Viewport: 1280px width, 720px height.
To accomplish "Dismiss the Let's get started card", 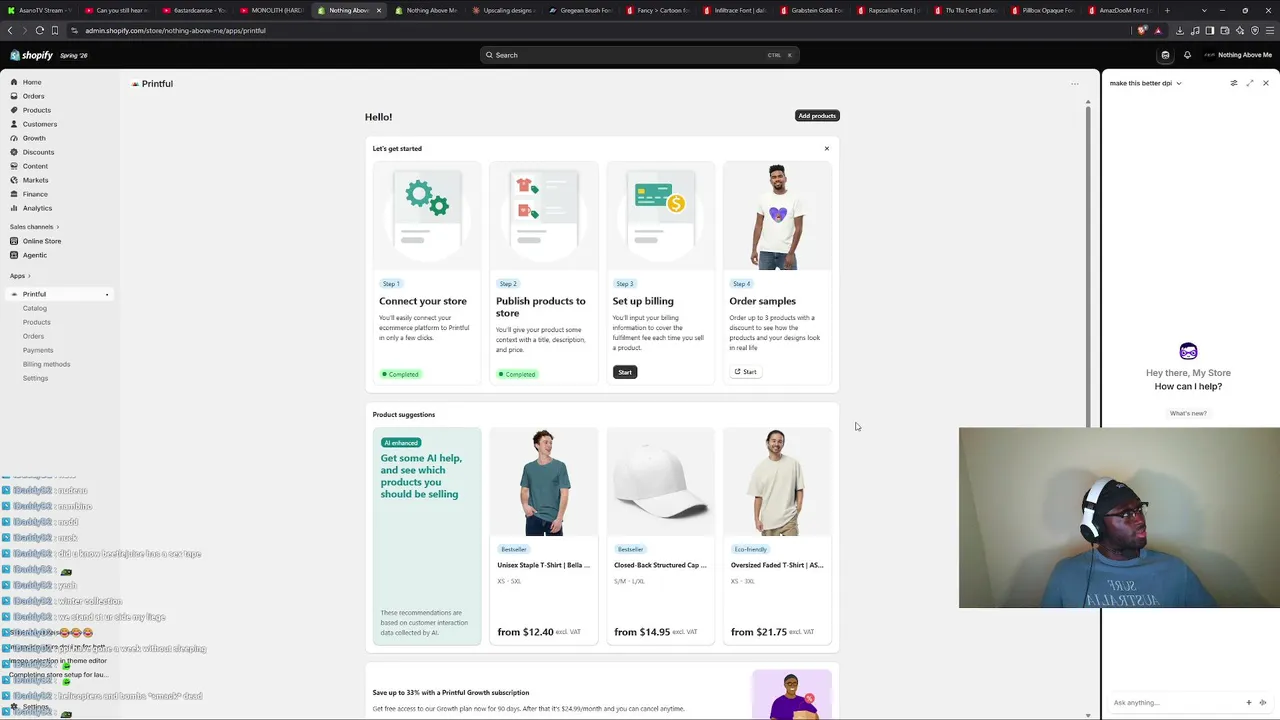I will [827, 148].
